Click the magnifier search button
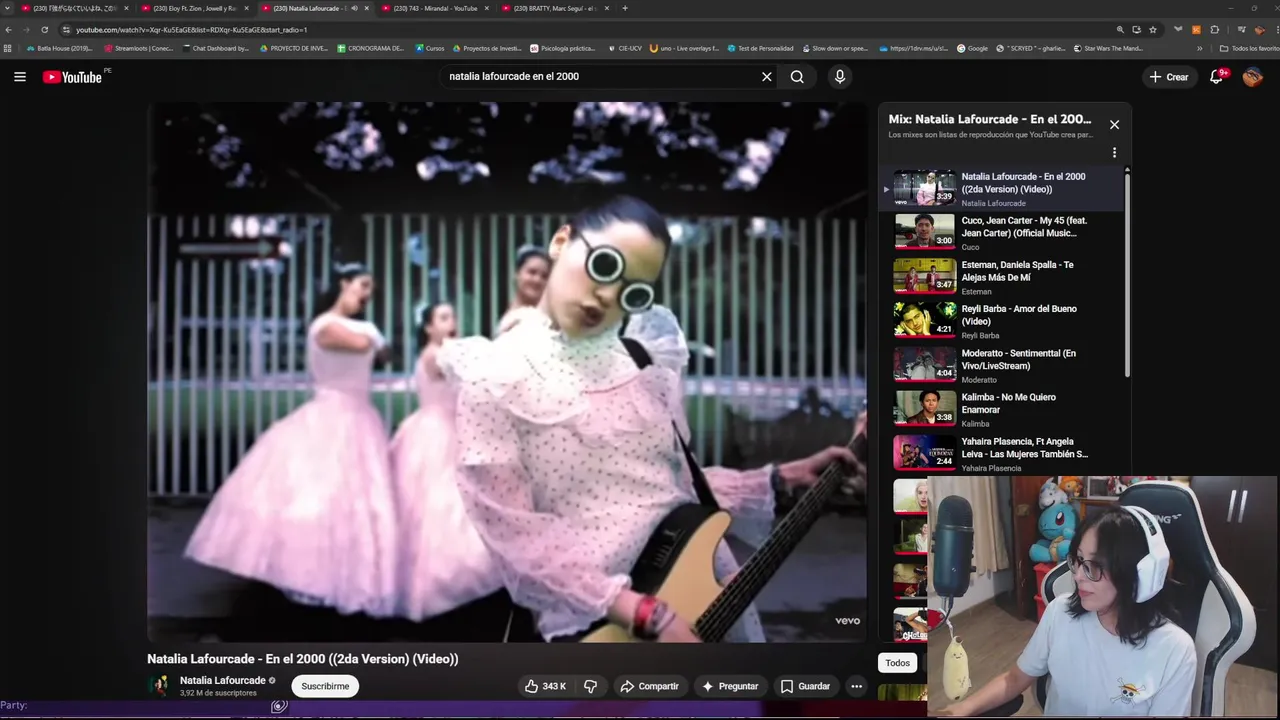 pos(797,77)
